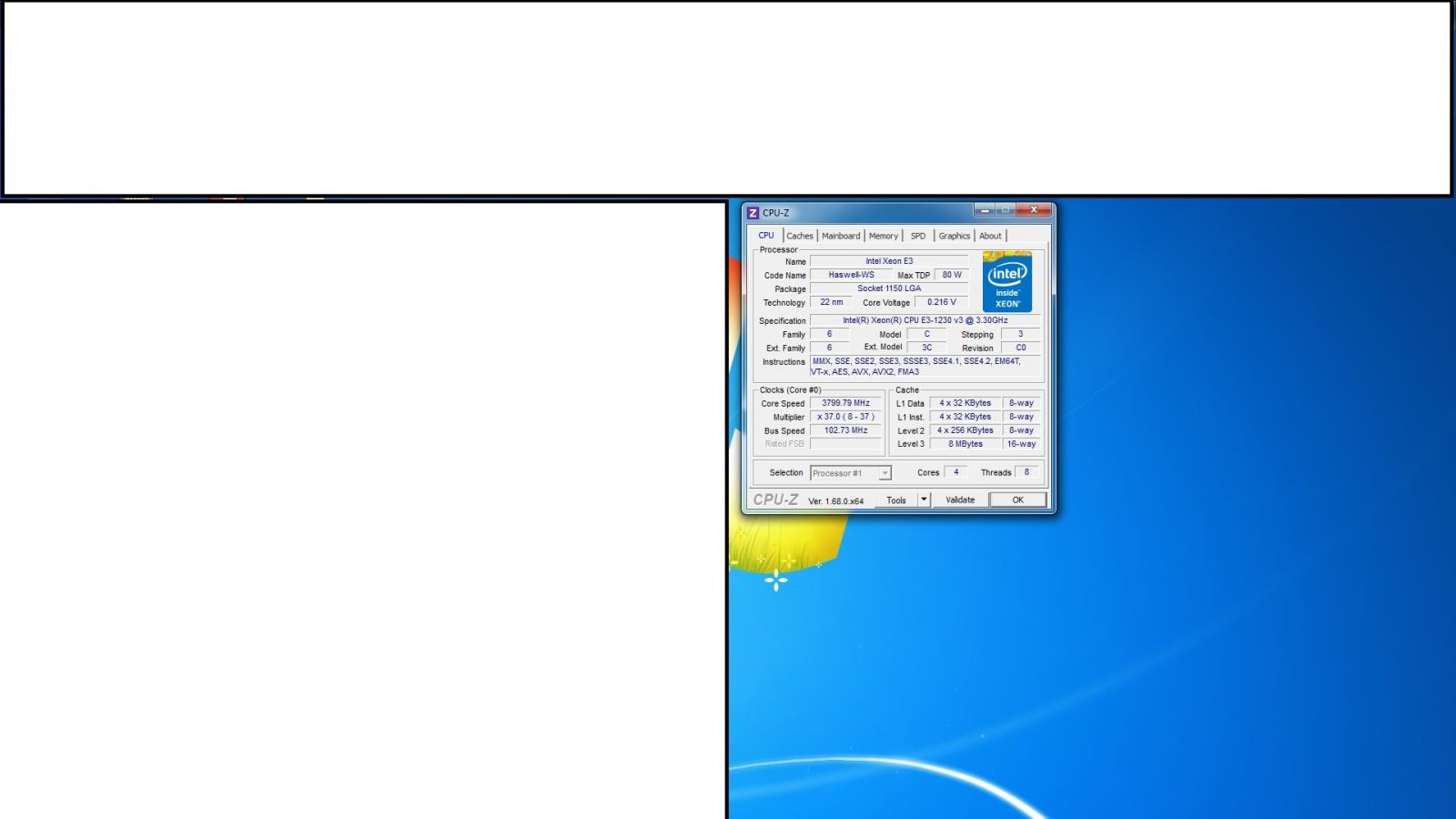This screenshot has width=1456, height=819.
Task: Click the empty Rated FSB field
Action: [x=845, y=444]
